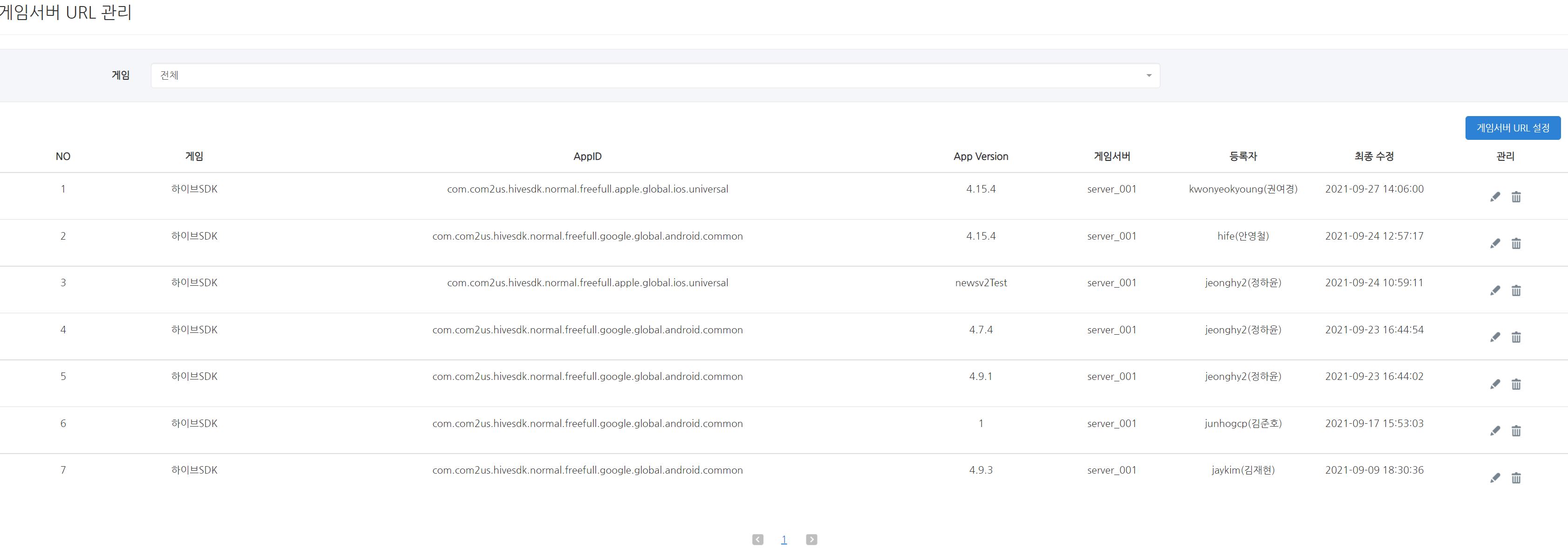Screen dimensions: 1568x558
Task: Click timestamp 2021-09-24 12:57:17
Action: (1374, 236)
